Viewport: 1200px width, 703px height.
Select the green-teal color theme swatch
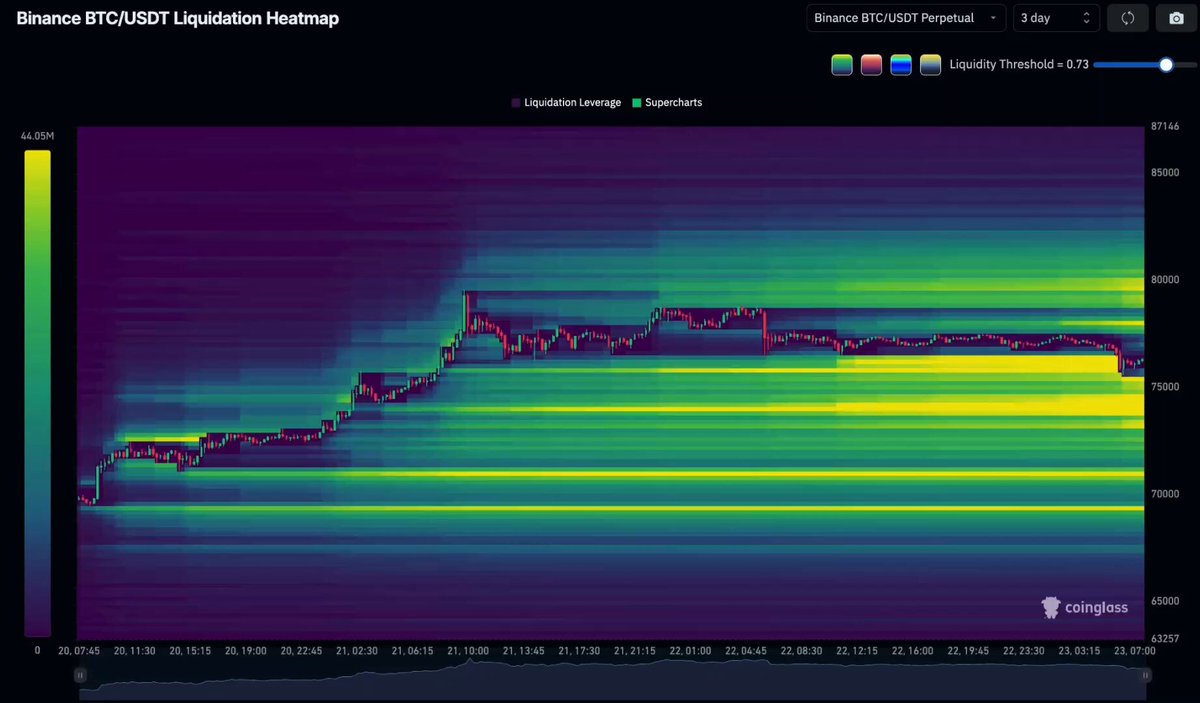click(x=841, y=65)
